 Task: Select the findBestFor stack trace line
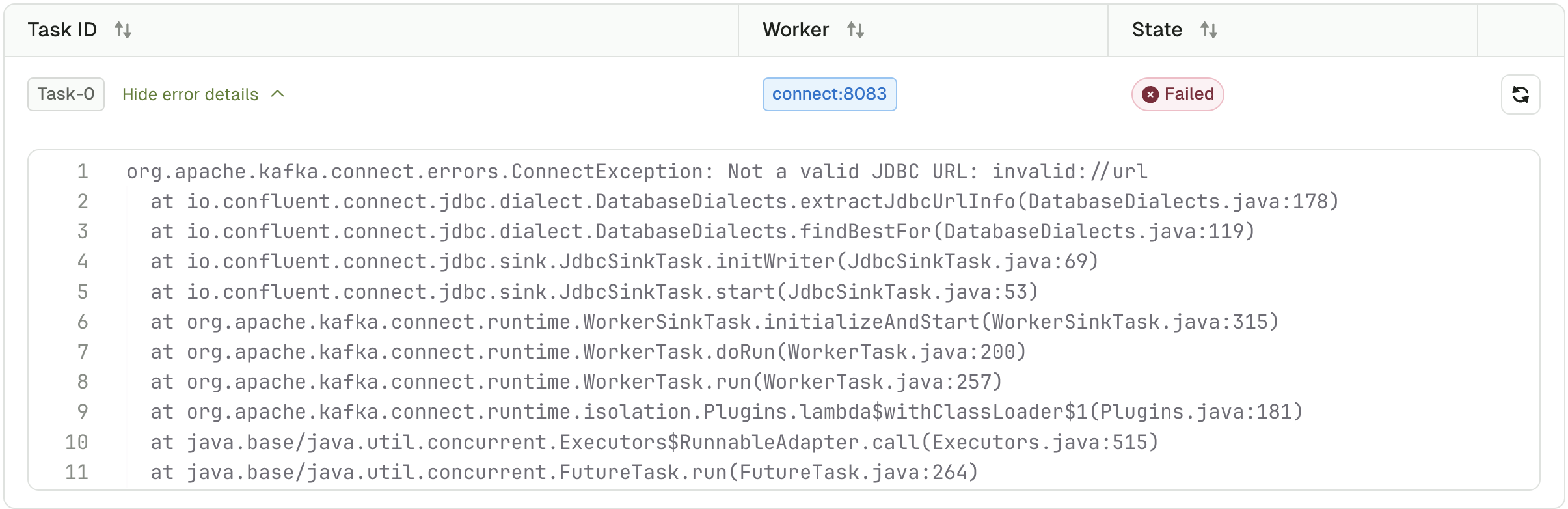click(x=703, y=232)
